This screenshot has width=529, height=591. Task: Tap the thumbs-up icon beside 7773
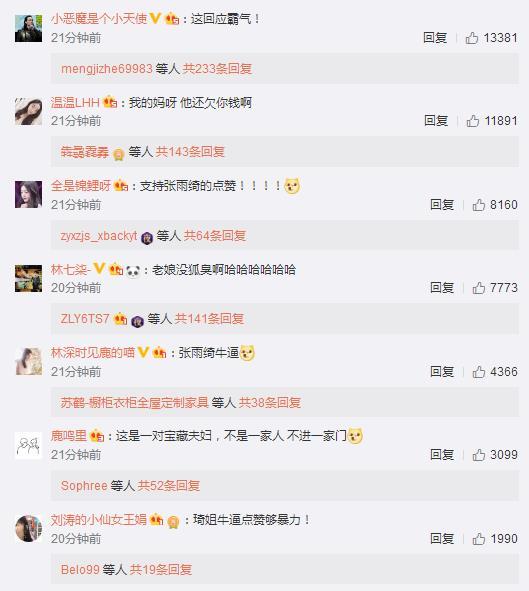[479, 288]
